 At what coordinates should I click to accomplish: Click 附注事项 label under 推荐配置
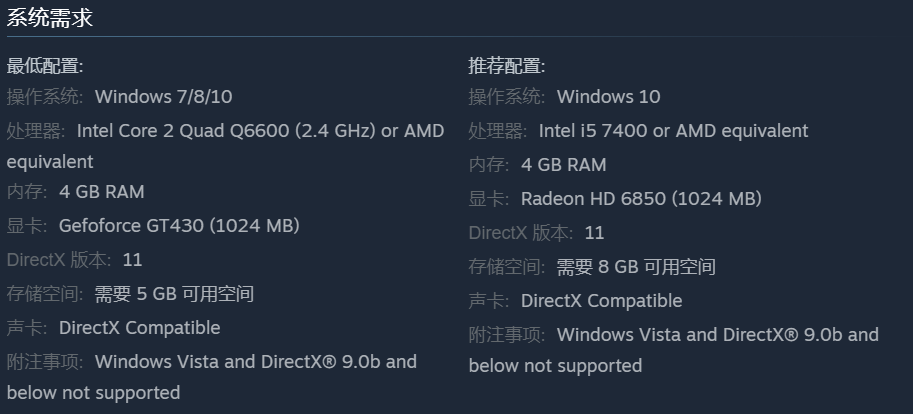click(x=507, y=334)
